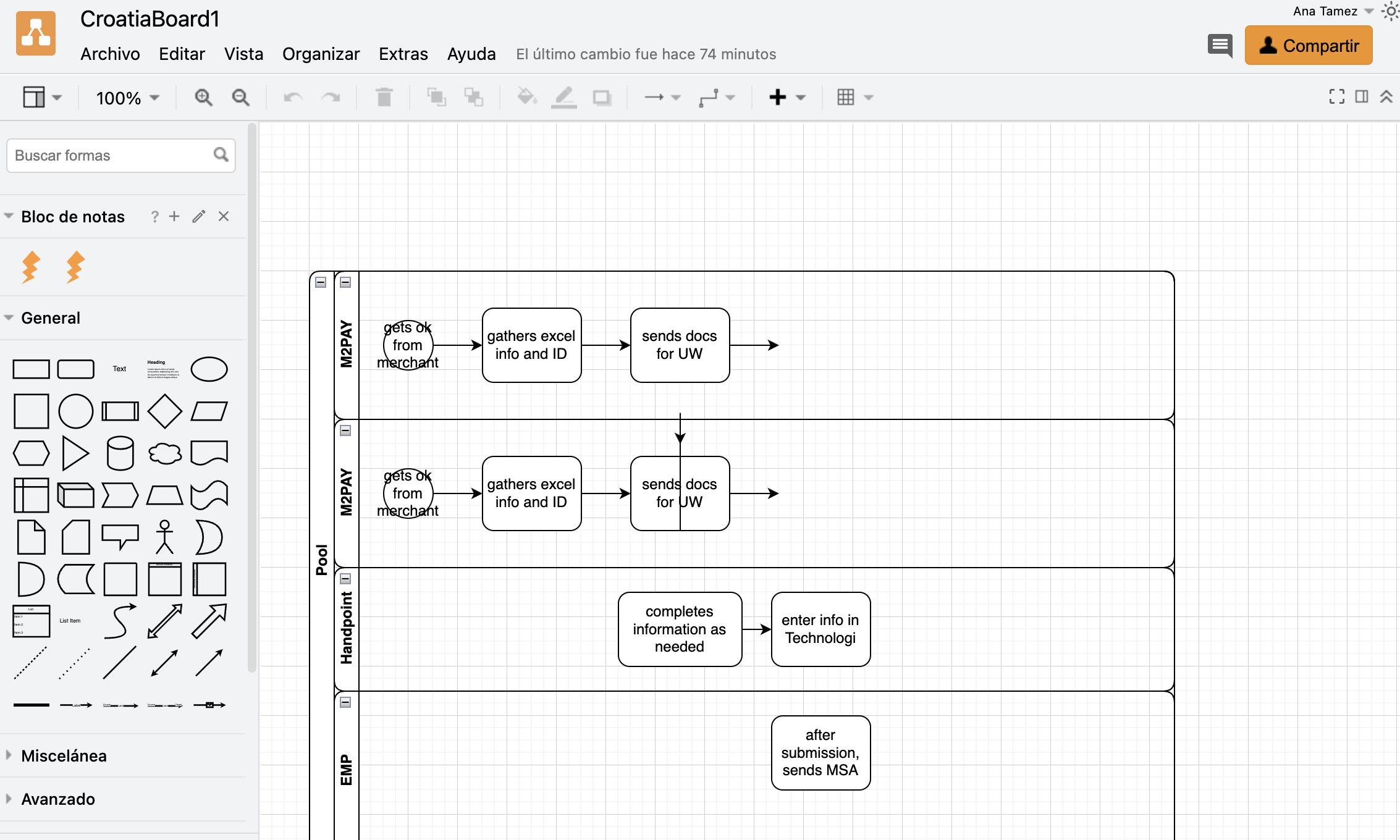Viewport: 1400px width, 840px height.
Task: Expand the Avanzado shapes section
Action: click(57, 799)
